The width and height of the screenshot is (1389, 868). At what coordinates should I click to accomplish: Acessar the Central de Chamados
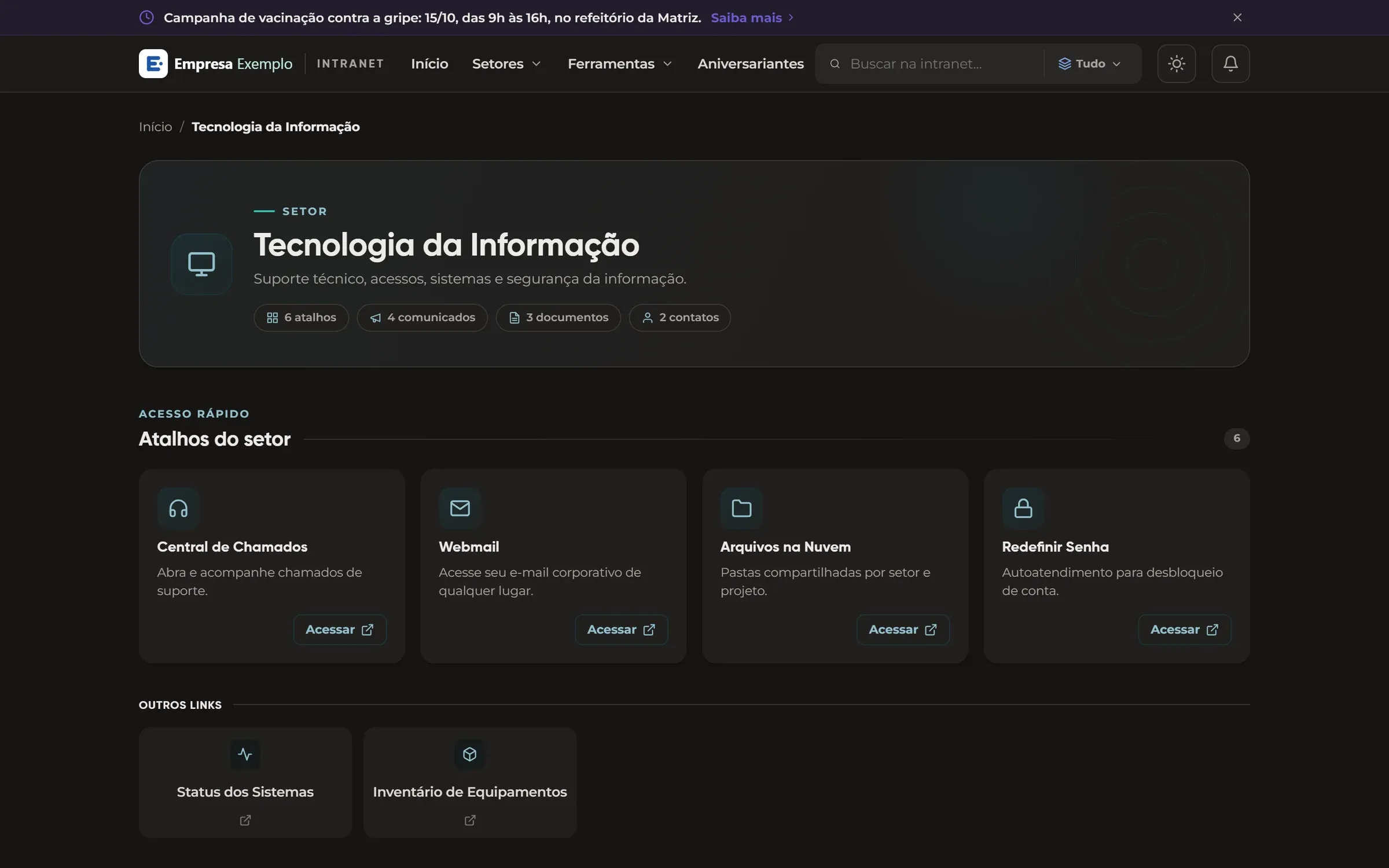point(340,630)
